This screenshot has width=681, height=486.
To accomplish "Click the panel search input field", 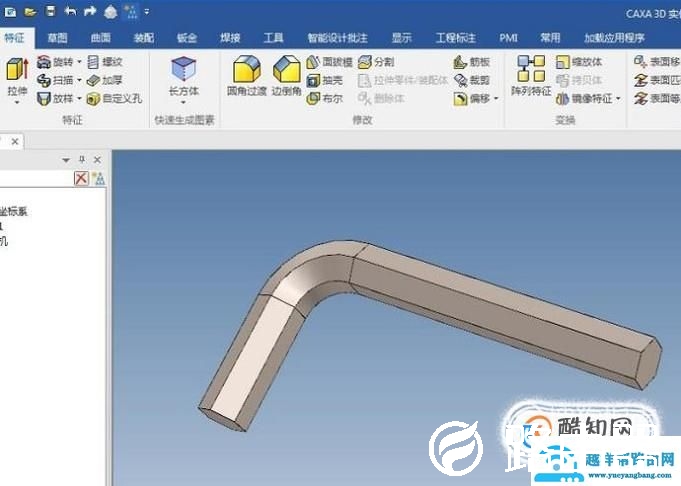I will click(36, 178).
